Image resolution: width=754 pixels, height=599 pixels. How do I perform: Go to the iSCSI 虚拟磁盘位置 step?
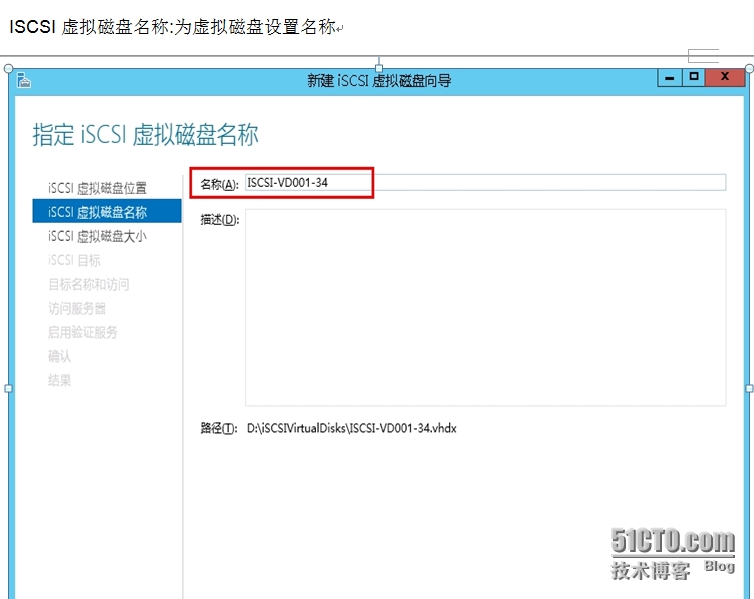tap(97, 188)
